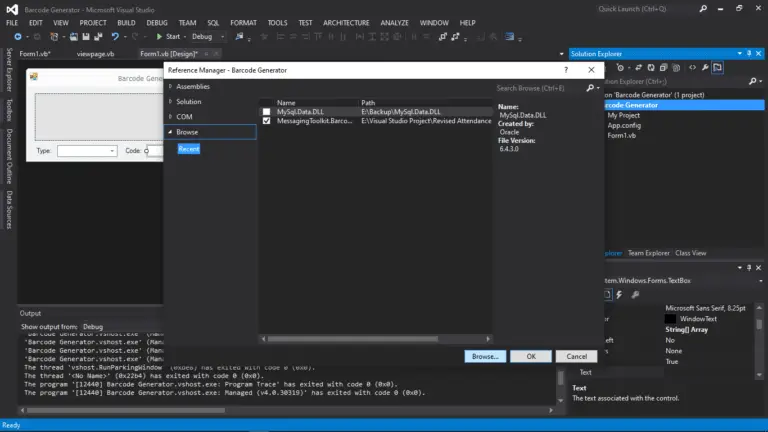The height and width of the screenshot is (432, 768).
Task: Click the Solution Explorer View Code icon
Action: [x=691, y=67]
